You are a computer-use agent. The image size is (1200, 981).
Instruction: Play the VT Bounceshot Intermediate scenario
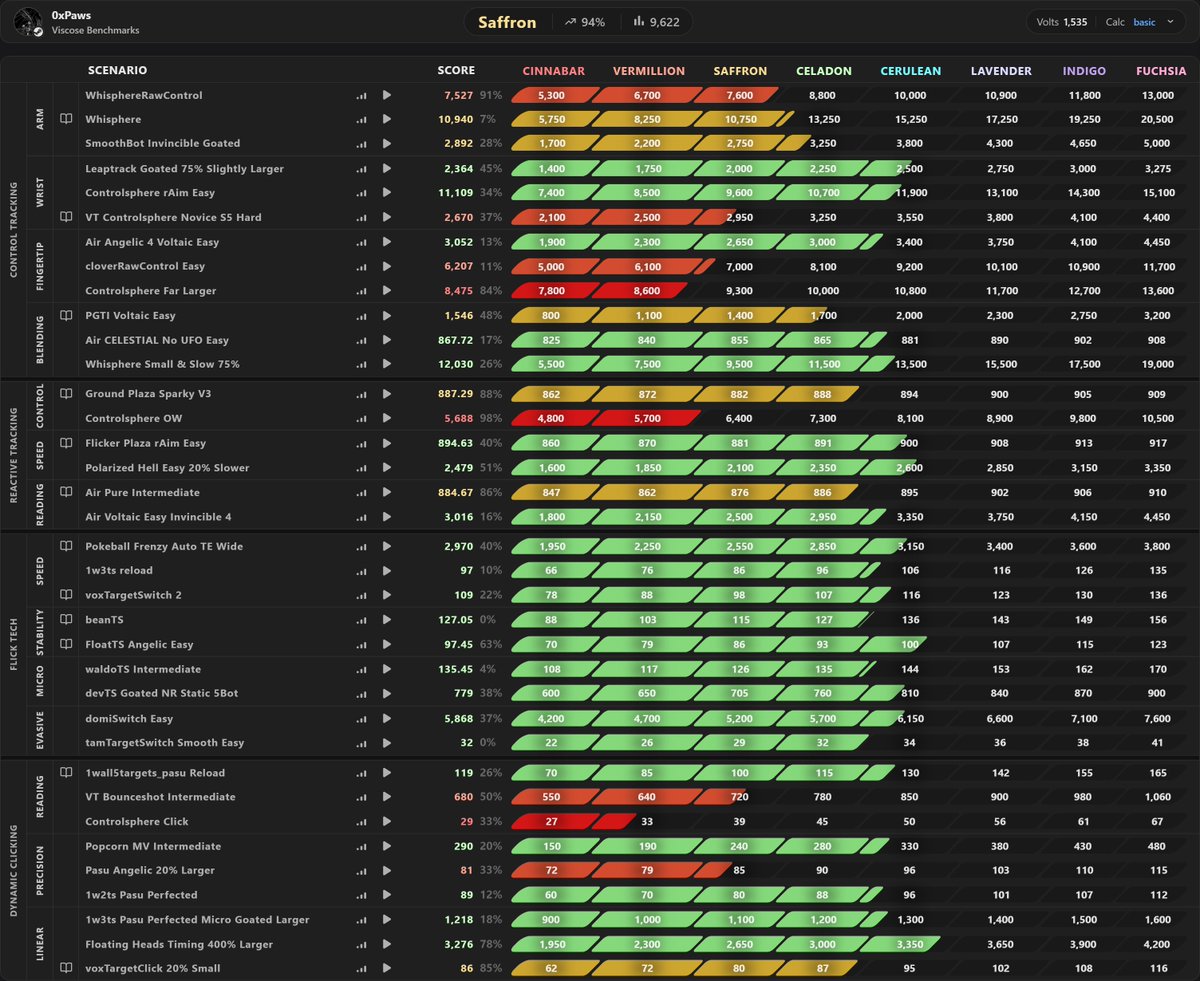click(x=387, y=798)
